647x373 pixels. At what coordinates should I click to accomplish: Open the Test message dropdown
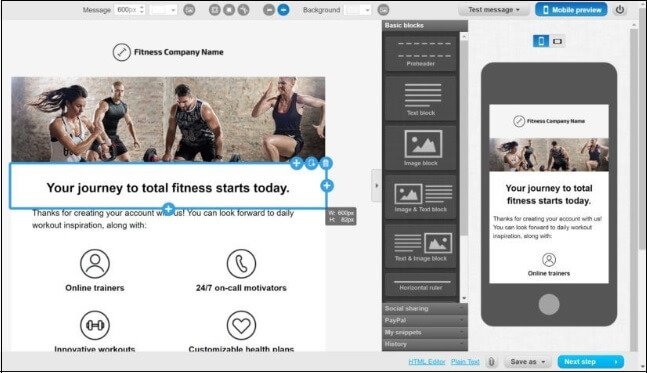494,9
